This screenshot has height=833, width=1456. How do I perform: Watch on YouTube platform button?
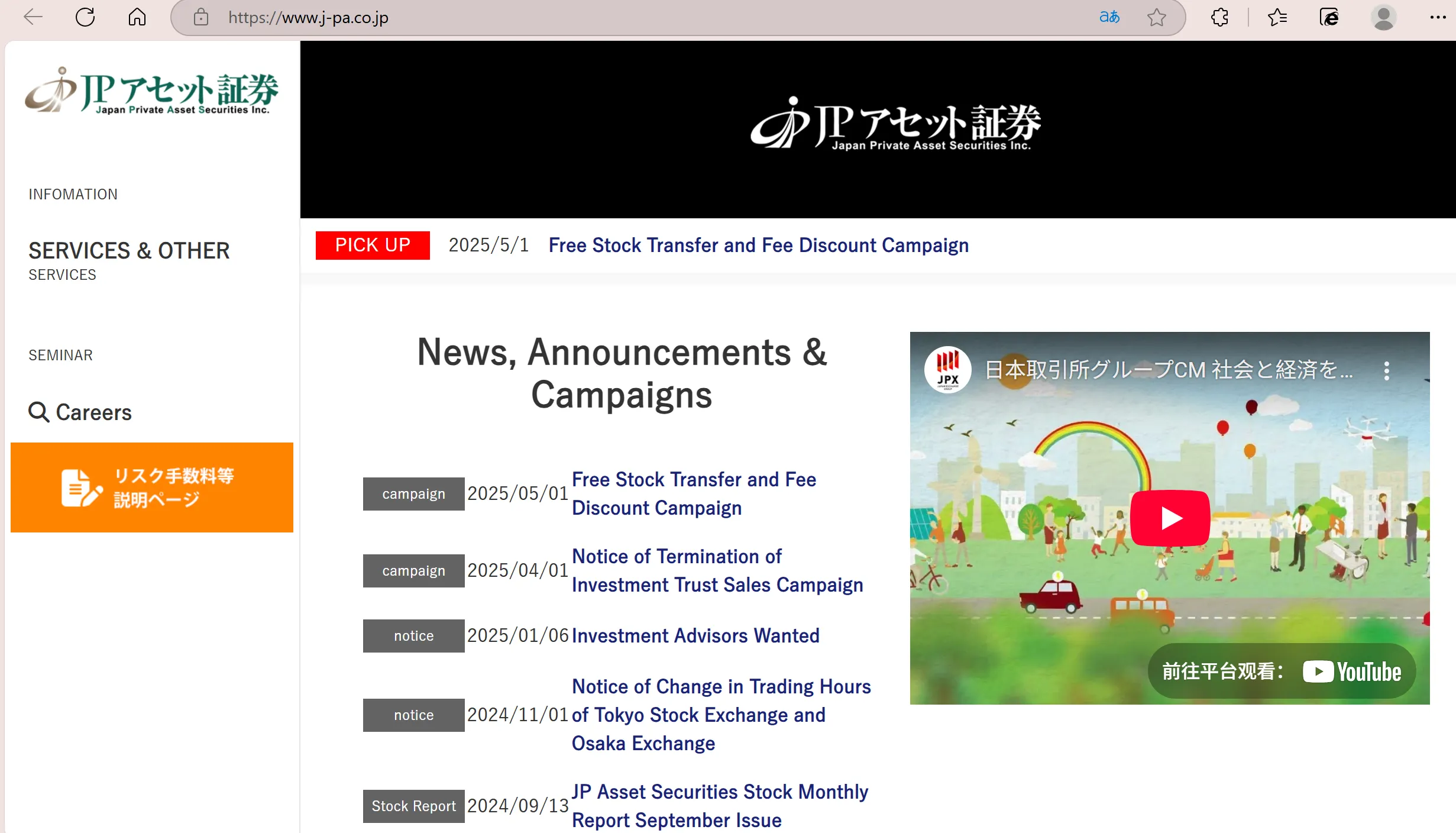point(1282,671)
